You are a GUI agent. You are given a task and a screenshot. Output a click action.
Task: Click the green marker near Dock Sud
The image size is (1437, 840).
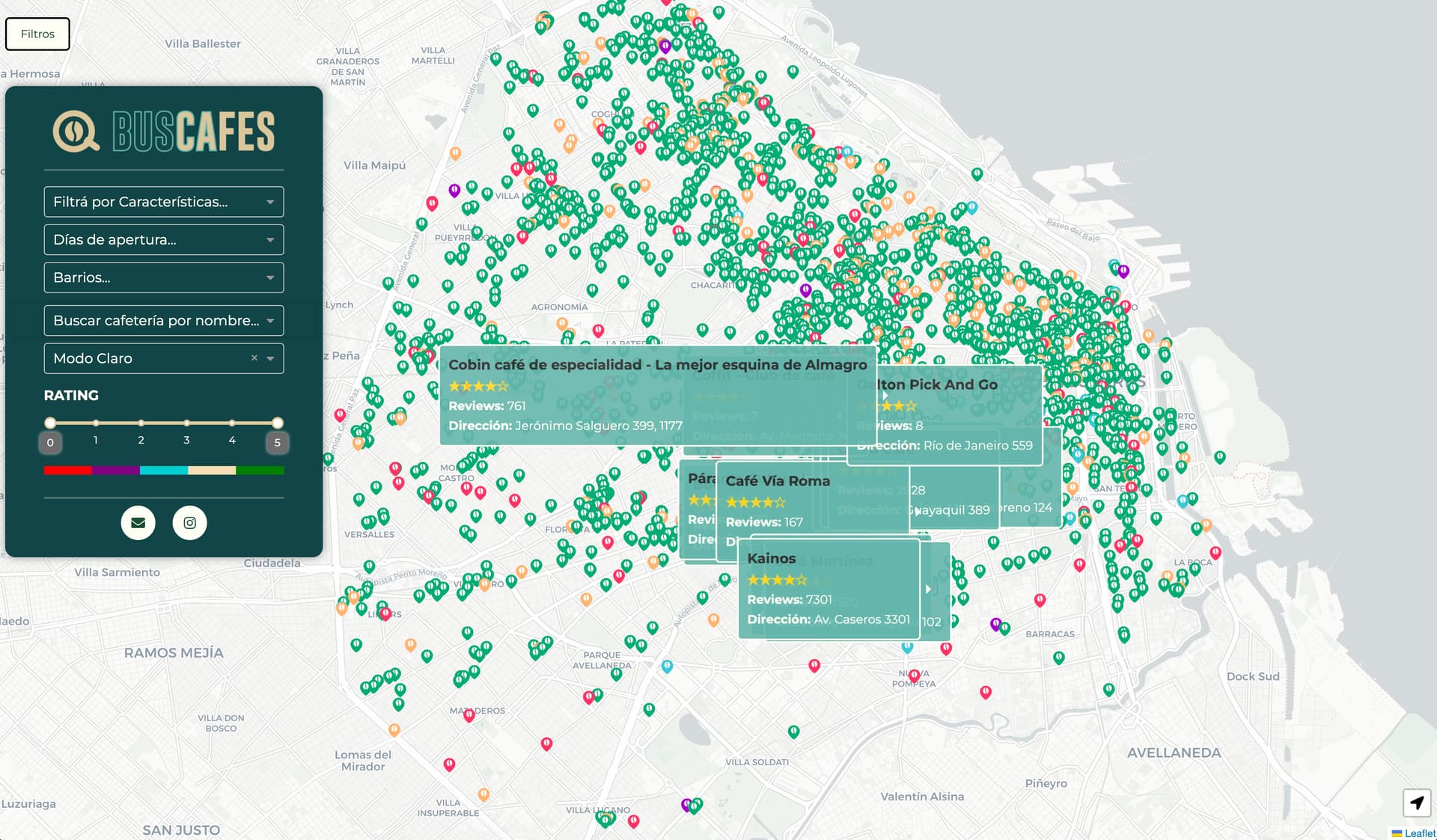coord(1108,690)
